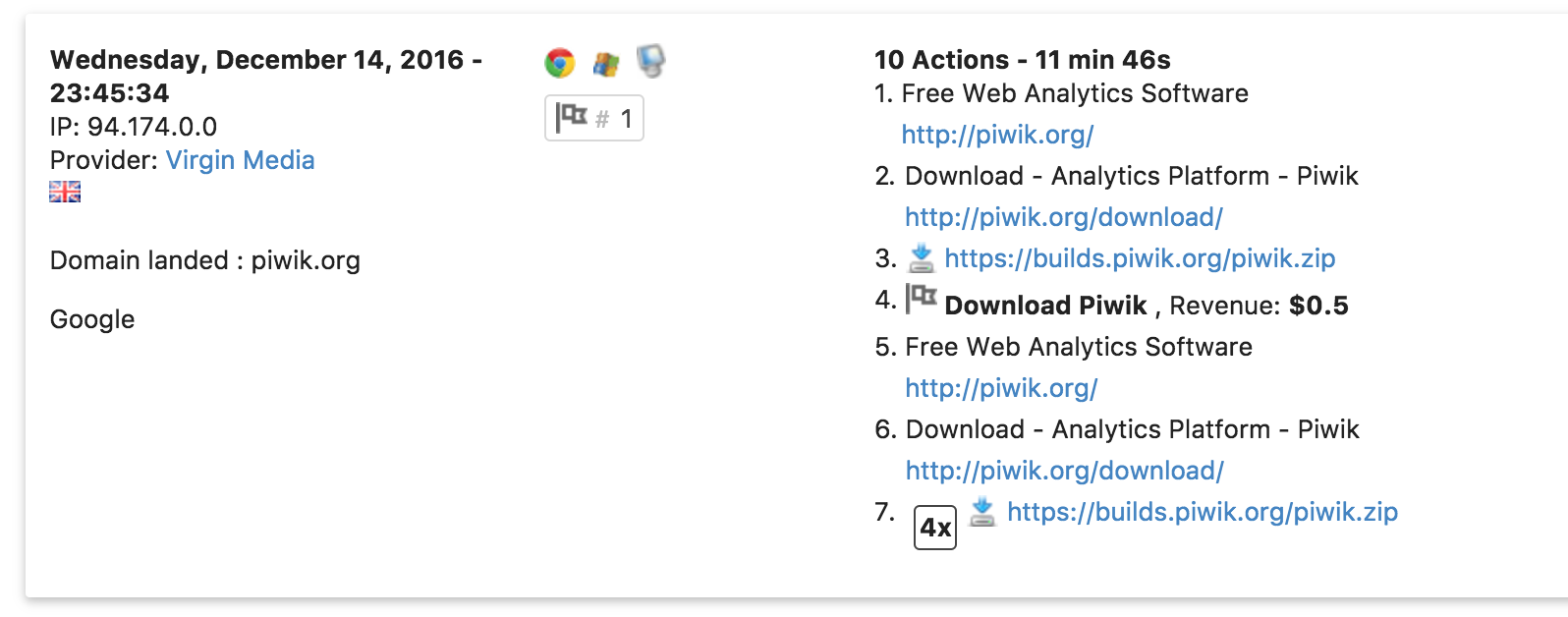1568x617 pixels.
Task: Open the piwik.org link under action 5
Action: (1001, 388)
